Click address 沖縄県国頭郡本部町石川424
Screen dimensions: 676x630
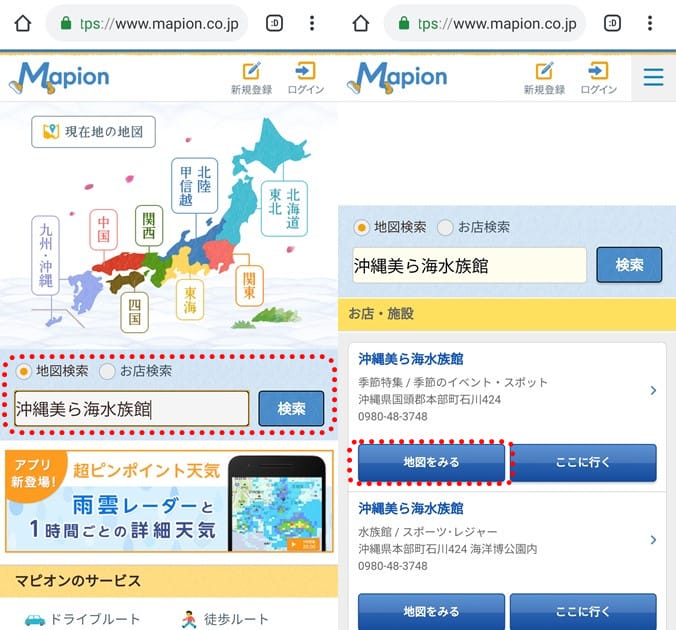(x=429, y=399)
